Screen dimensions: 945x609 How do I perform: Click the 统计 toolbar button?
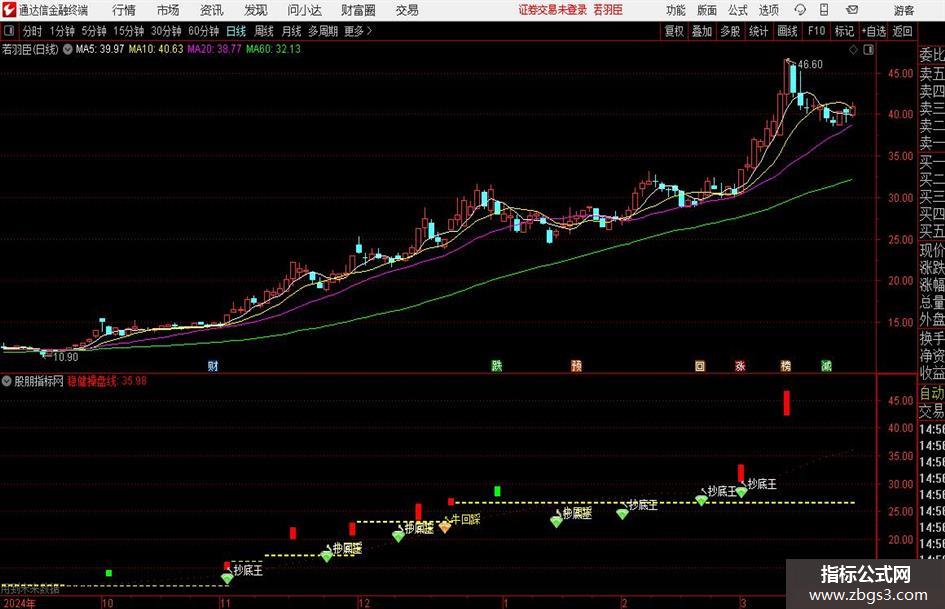click(x=758, y=31)
